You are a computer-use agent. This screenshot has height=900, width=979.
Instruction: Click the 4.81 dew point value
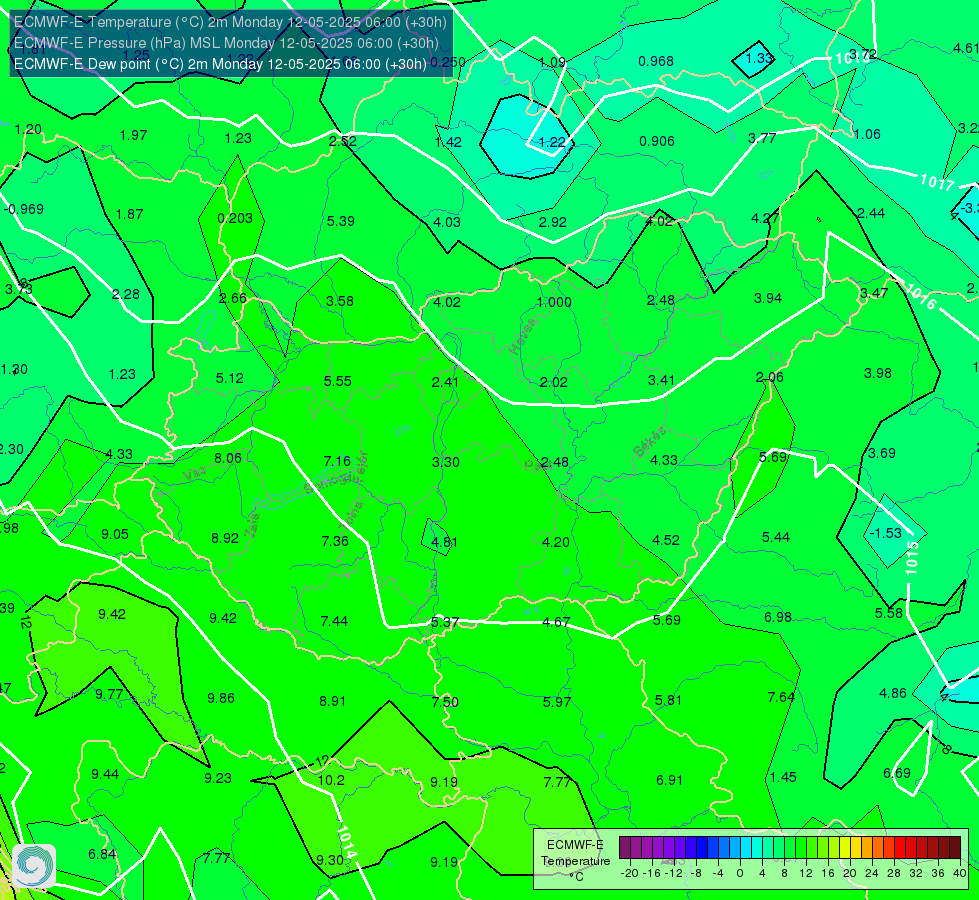pyautogui.click(x=444, y=542)
